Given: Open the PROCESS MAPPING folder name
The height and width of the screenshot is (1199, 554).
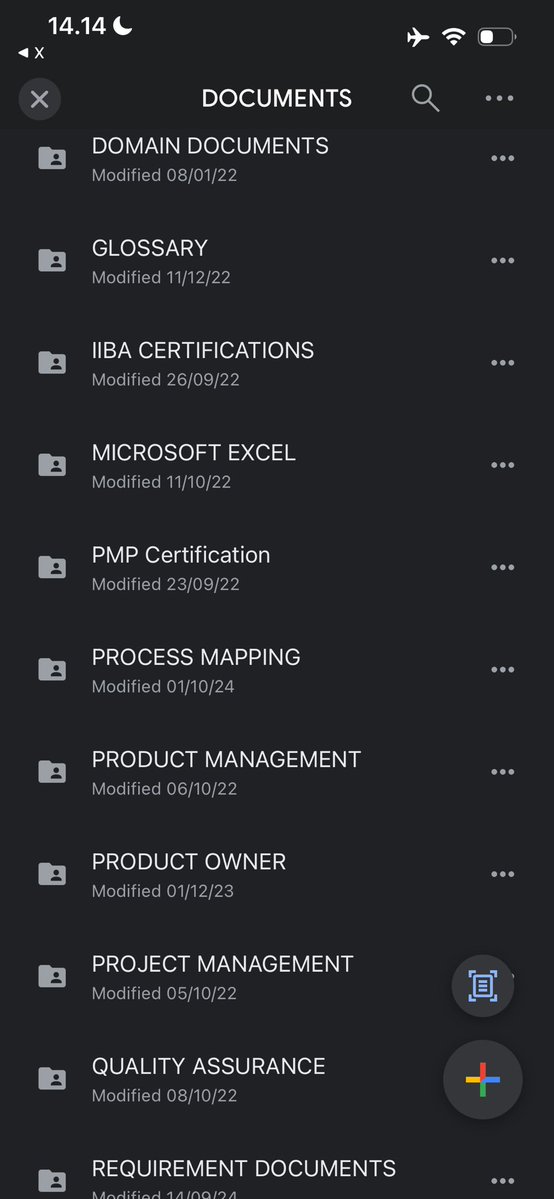Looking at the screenshot, I should click(196, 657).
